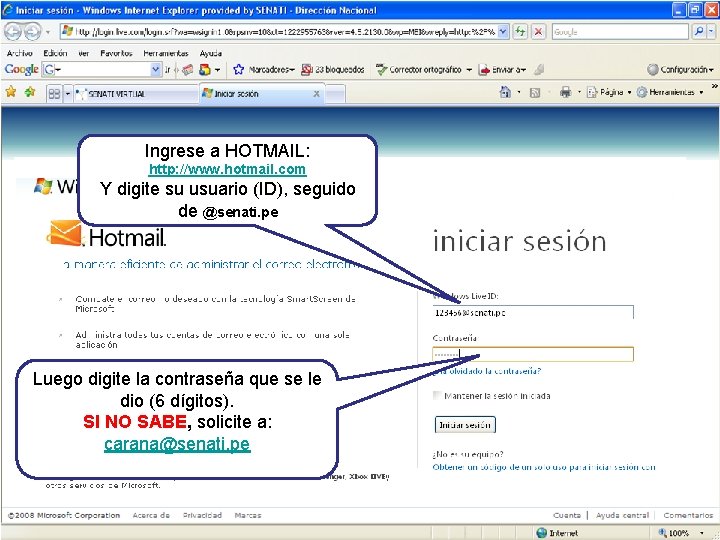
Task: Expand the address bar history dropdown
Action: [x=503, y=31]
